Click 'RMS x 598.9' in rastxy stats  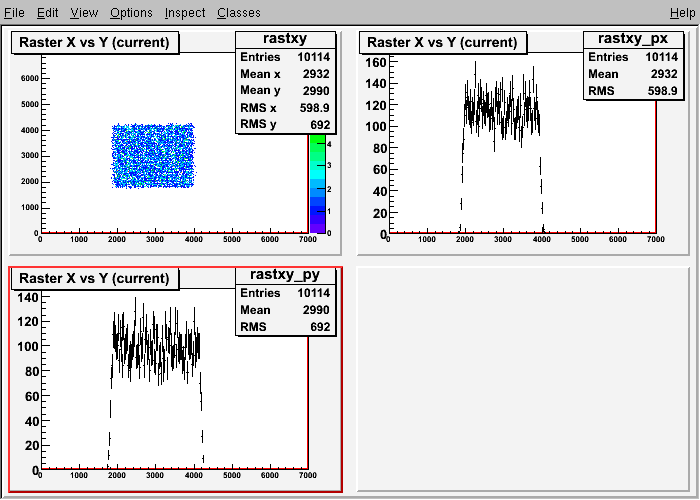pos(285,108)
